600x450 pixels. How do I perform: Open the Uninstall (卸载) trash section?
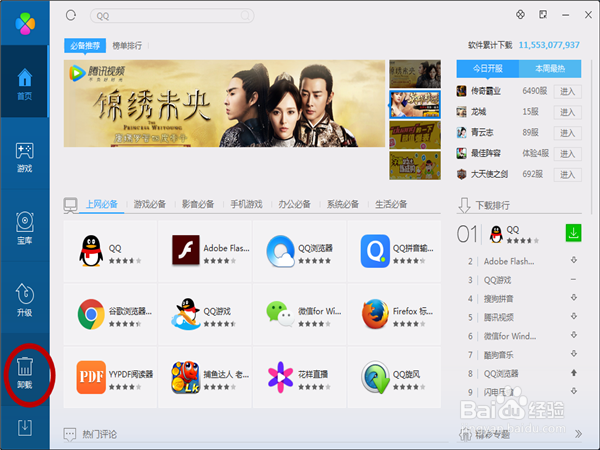click(x=24, y=373)
